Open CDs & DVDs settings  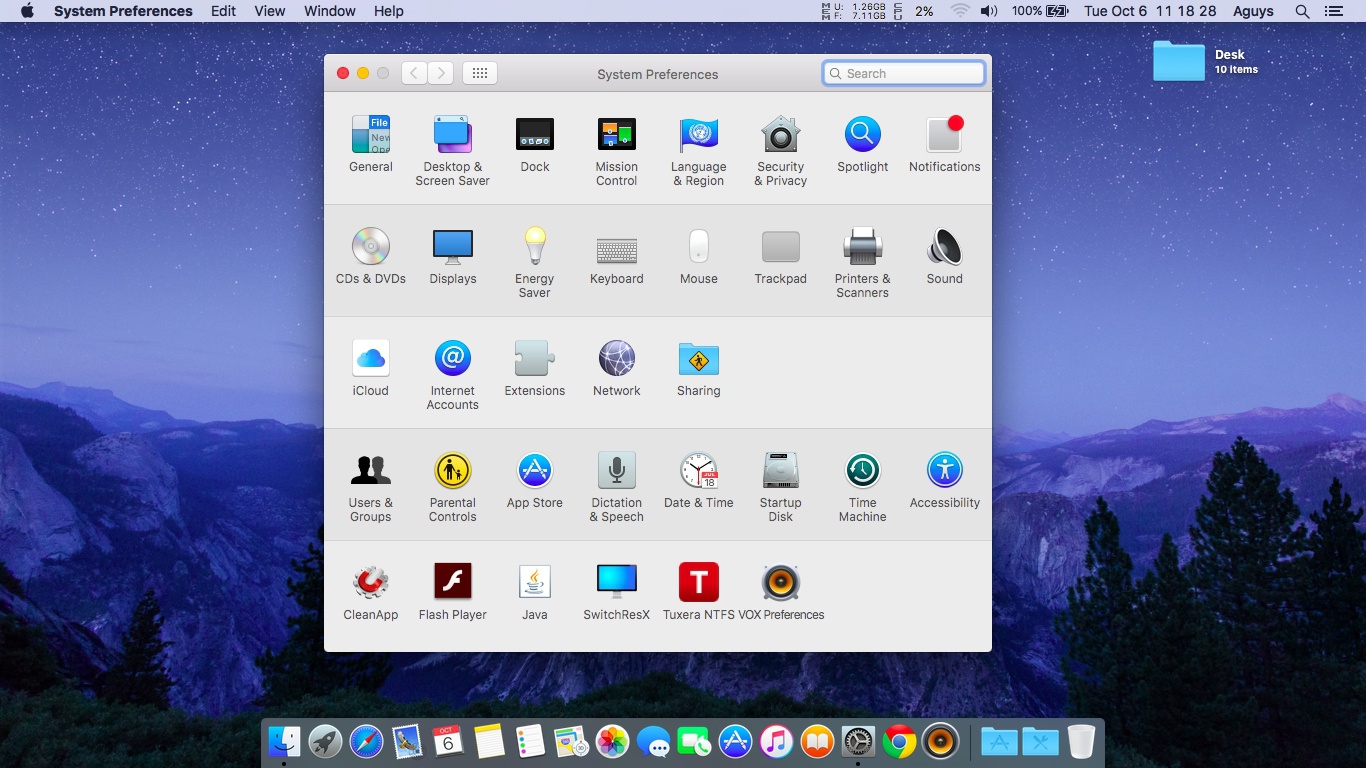coord(371,257)
